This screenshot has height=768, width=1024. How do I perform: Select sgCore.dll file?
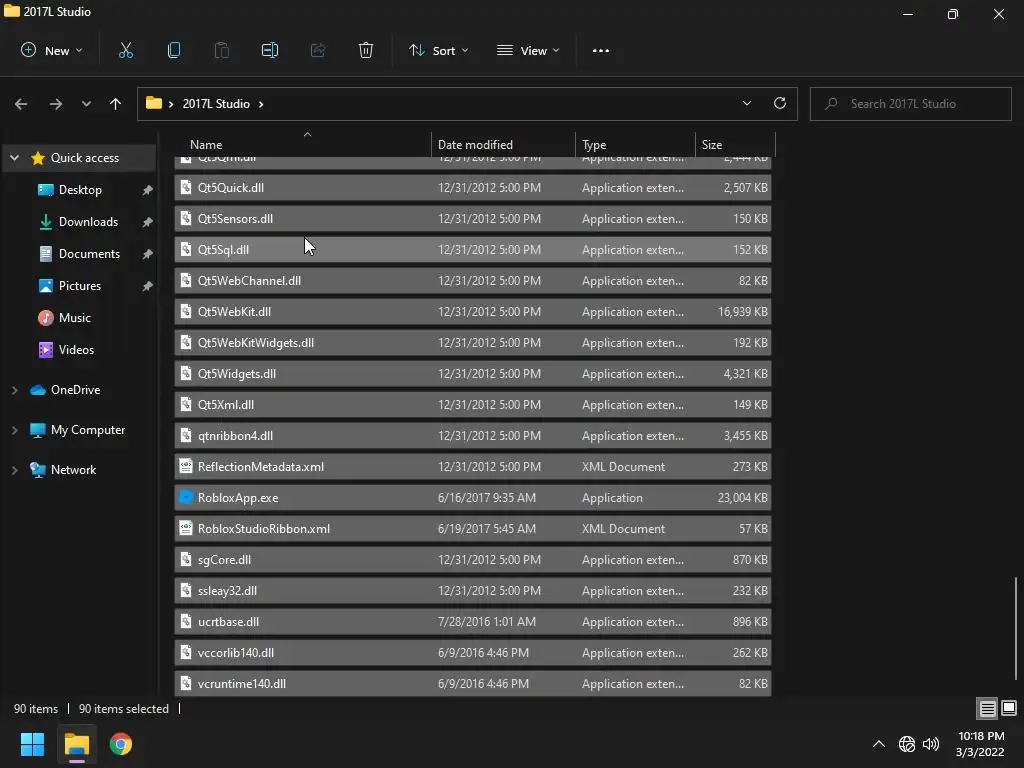click(x=473, y=560)
